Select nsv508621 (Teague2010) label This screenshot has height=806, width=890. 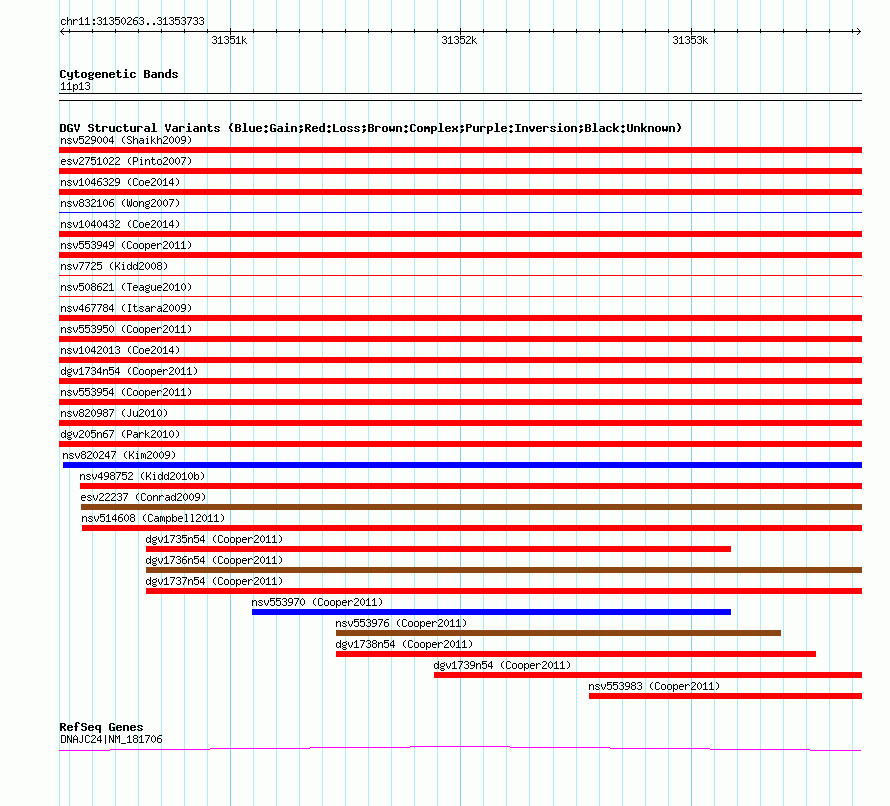click(x=126, y=287)
